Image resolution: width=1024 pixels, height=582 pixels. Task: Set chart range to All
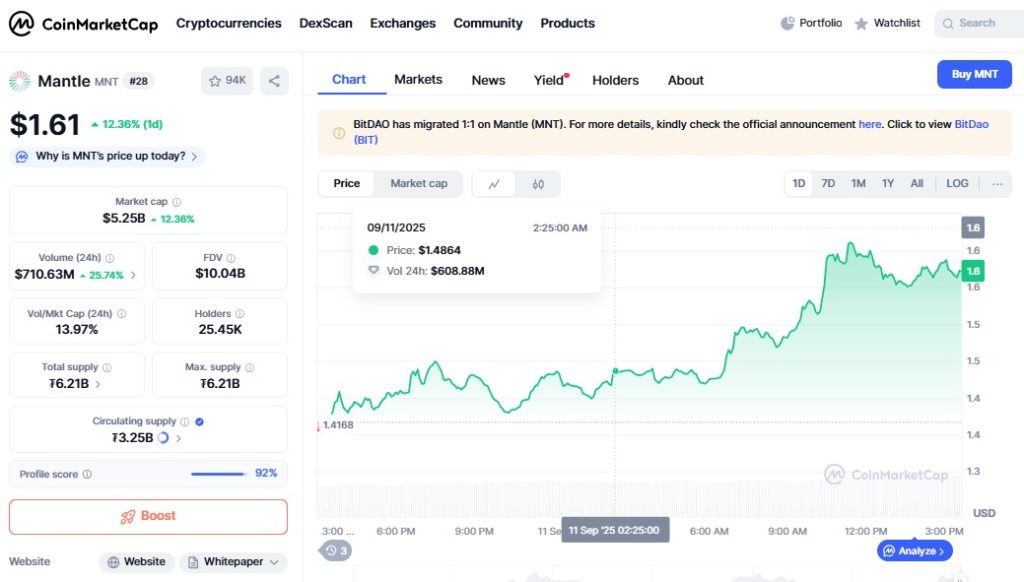click(917, 184)
